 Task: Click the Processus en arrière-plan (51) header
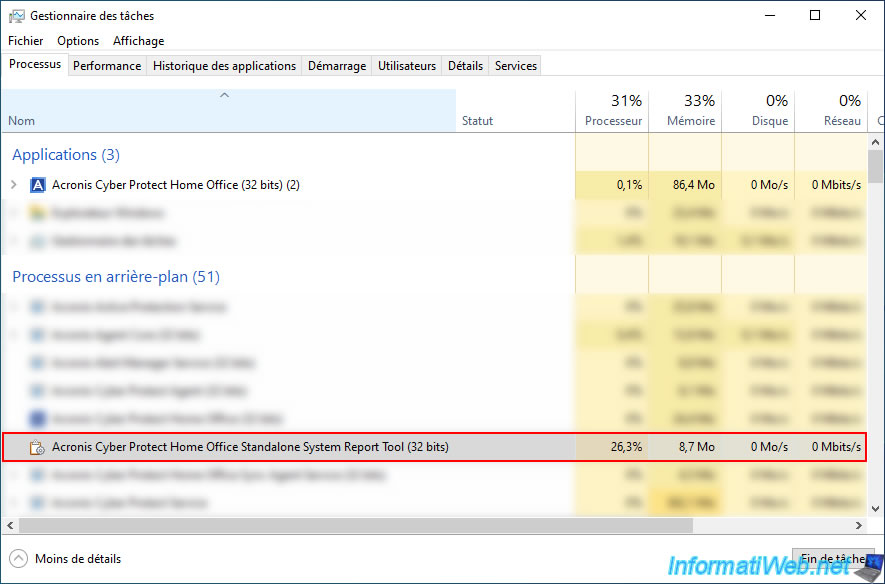click(116, 276)
